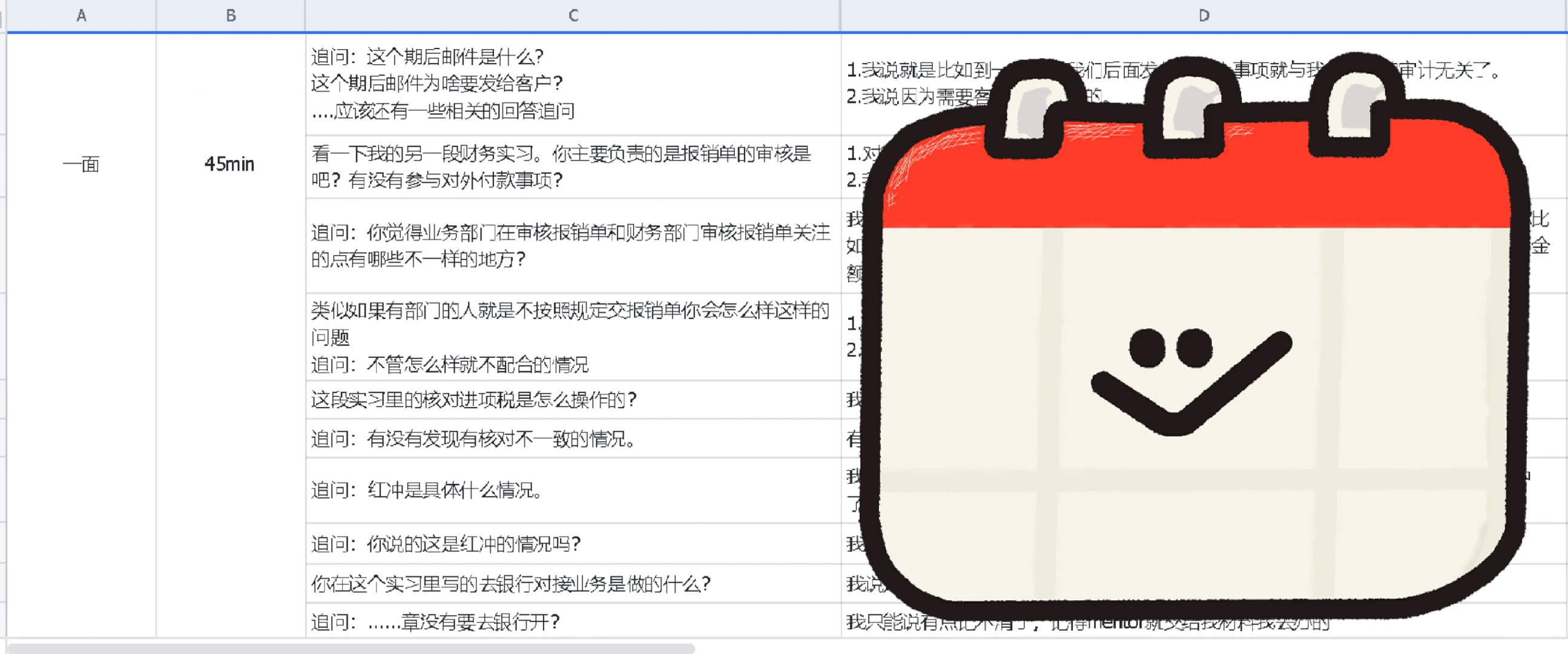Click the merged cell containing 一面
Screen dimensions: 1568x654
81,165
